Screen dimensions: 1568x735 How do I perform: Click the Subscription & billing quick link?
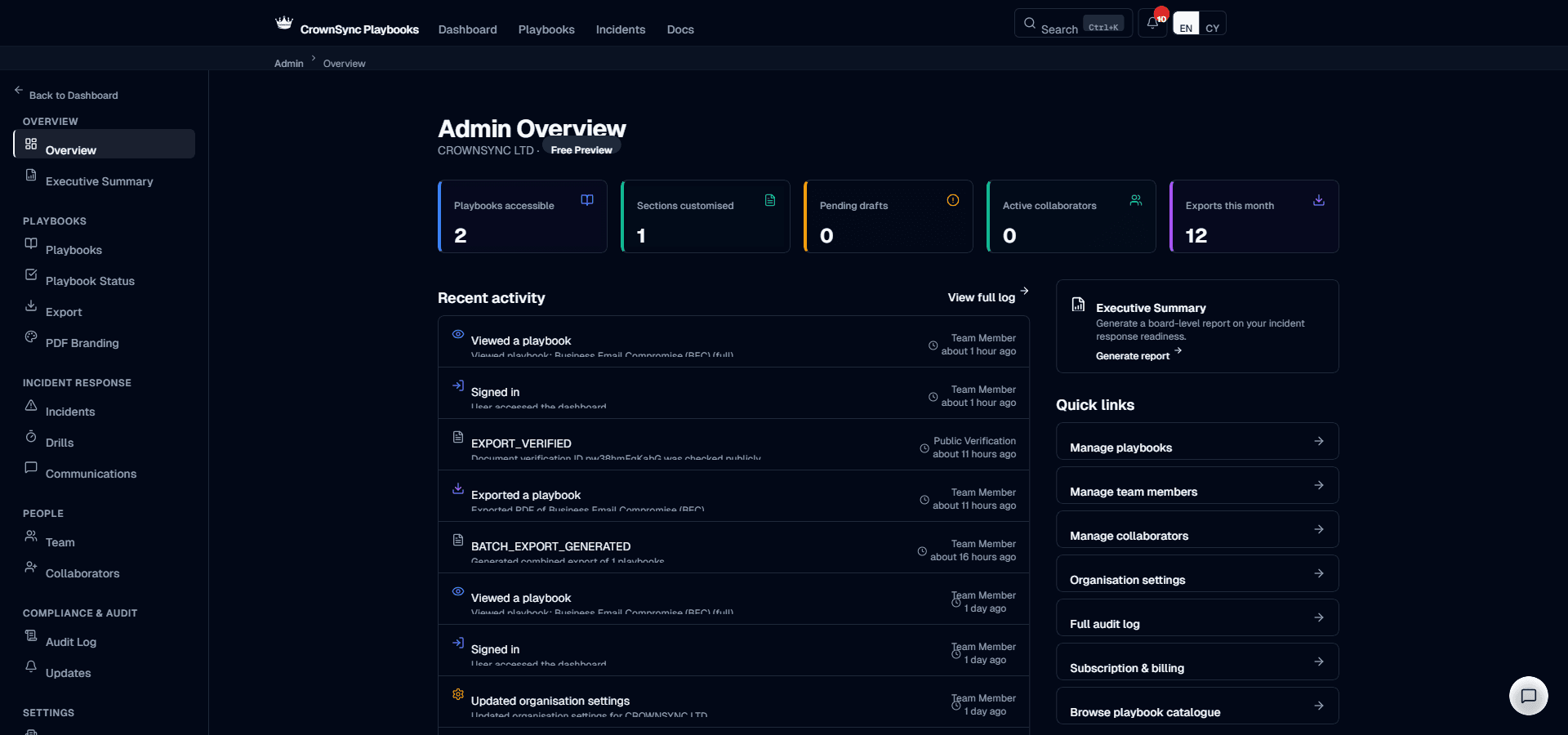[1197, 661]
